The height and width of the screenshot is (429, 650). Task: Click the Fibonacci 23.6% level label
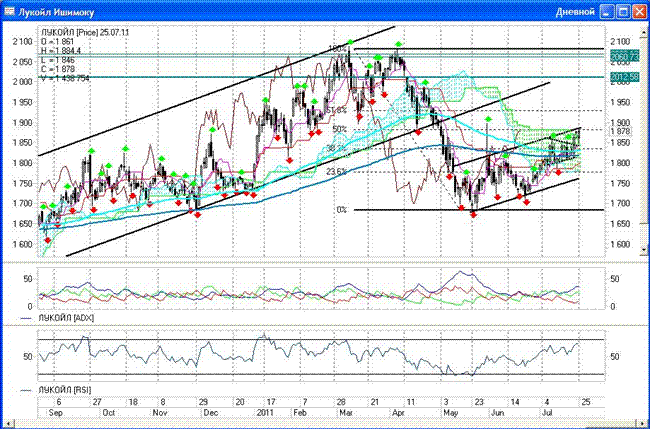(336, 172)
